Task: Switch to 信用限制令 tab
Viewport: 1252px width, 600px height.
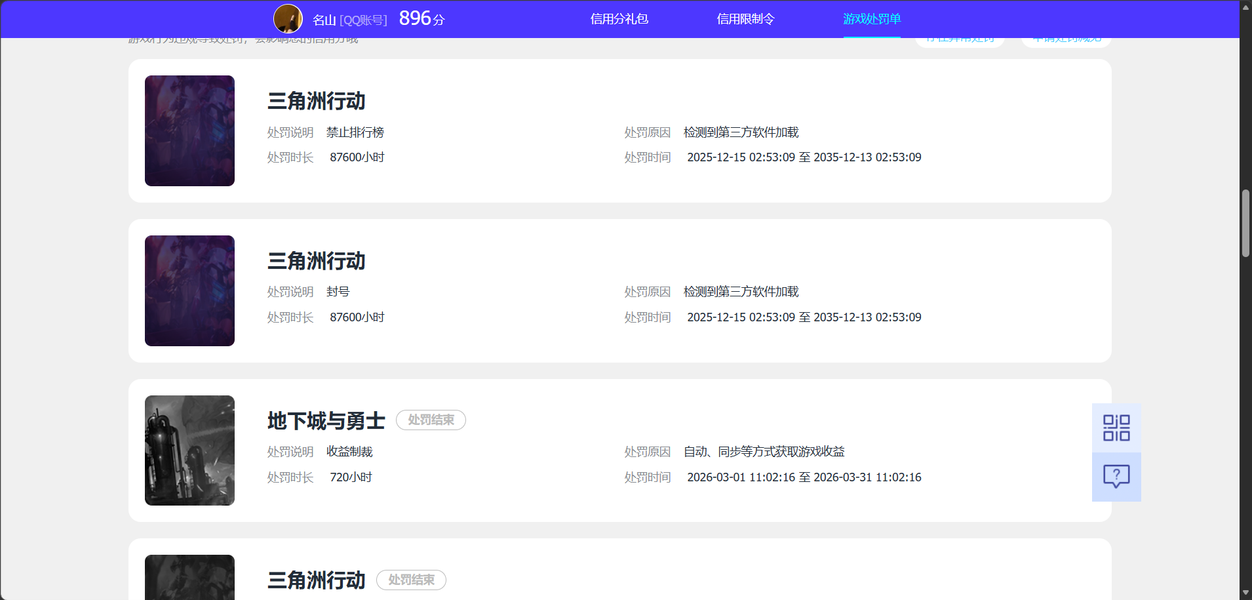Action: click(x=746, y=19)
